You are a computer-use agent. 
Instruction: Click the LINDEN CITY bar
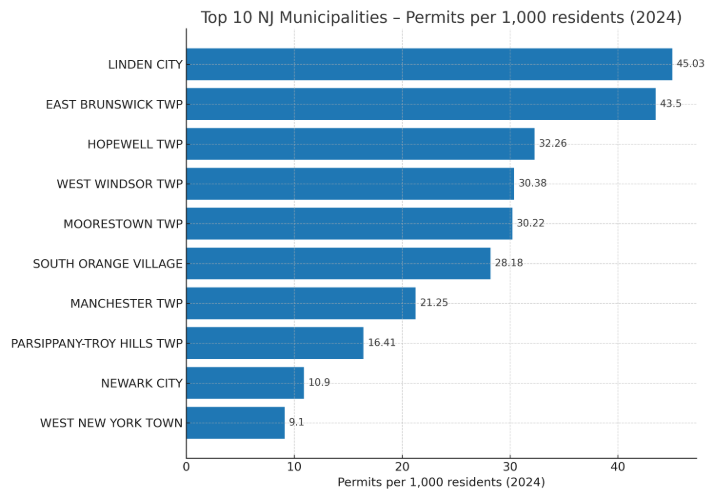click(429, 64)
